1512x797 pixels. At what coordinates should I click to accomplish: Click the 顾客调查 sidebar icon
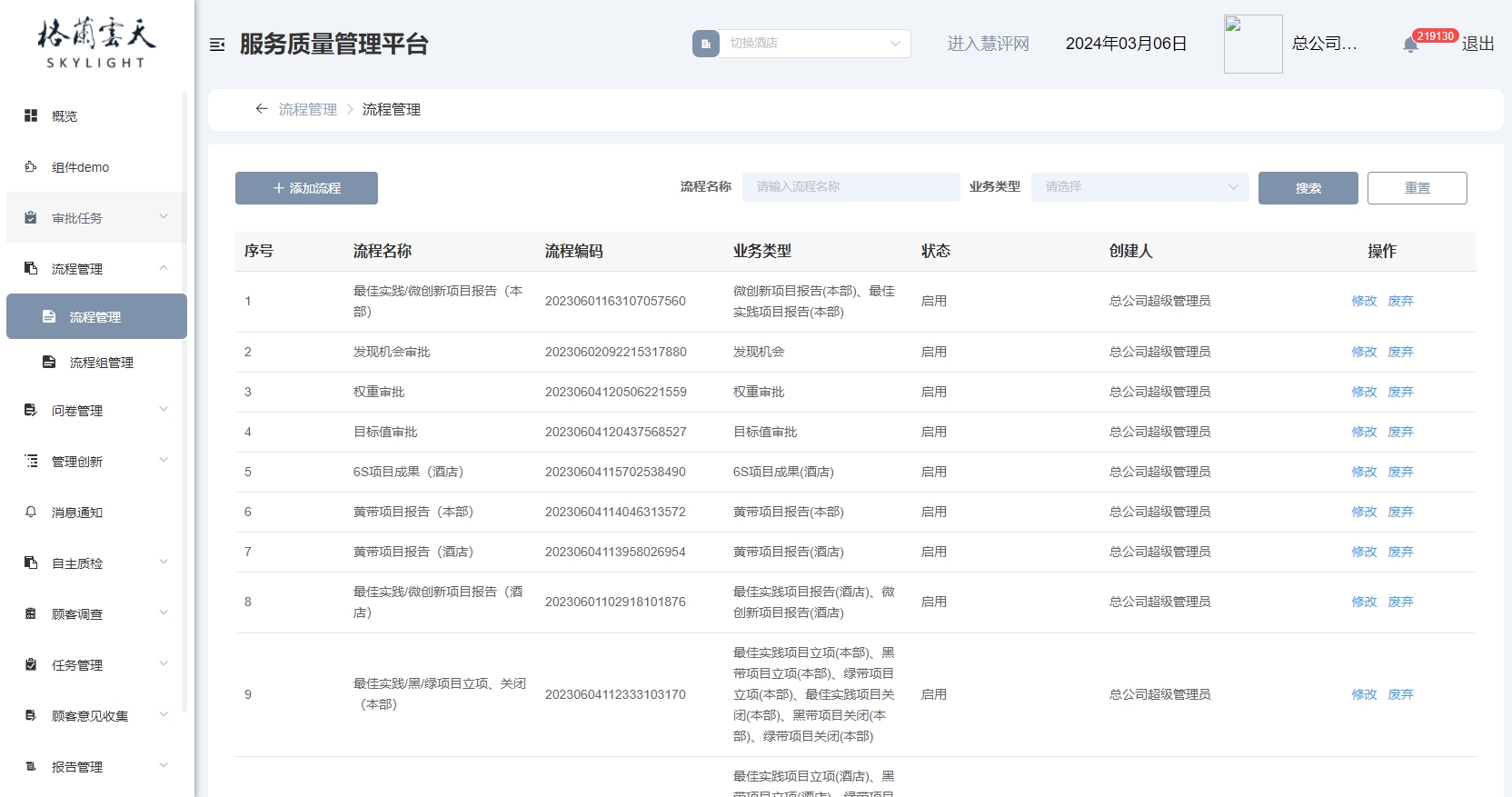[31, 613]
